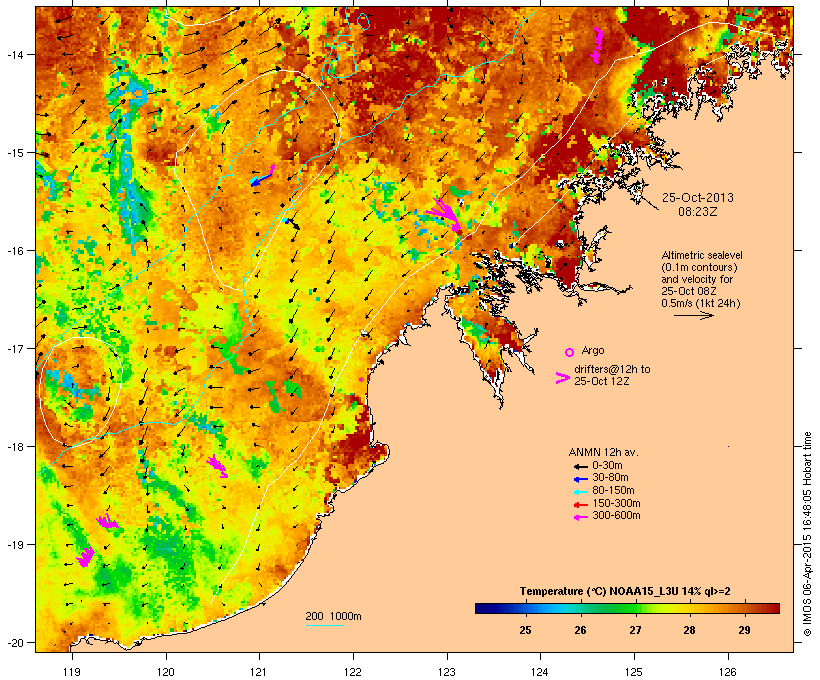Click the 0-30m depth label

tap(607, 466)
